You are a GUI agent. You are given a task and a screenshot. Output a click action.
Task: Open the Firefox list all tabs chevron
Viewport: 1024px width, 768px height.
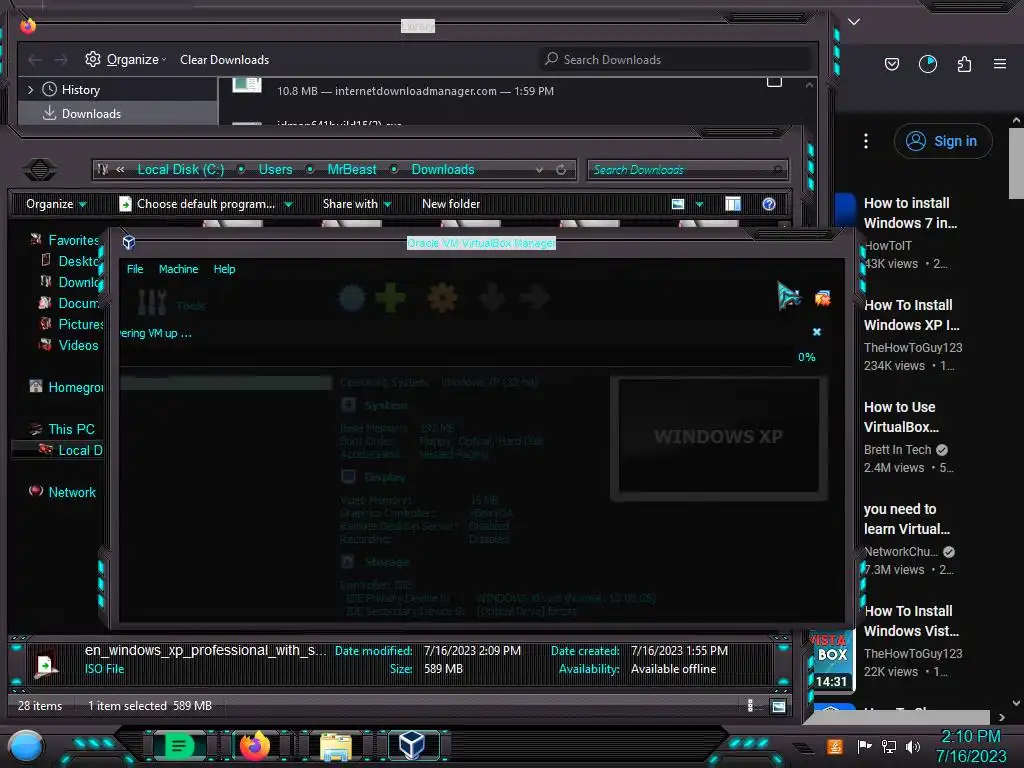[x=854, y=22]
